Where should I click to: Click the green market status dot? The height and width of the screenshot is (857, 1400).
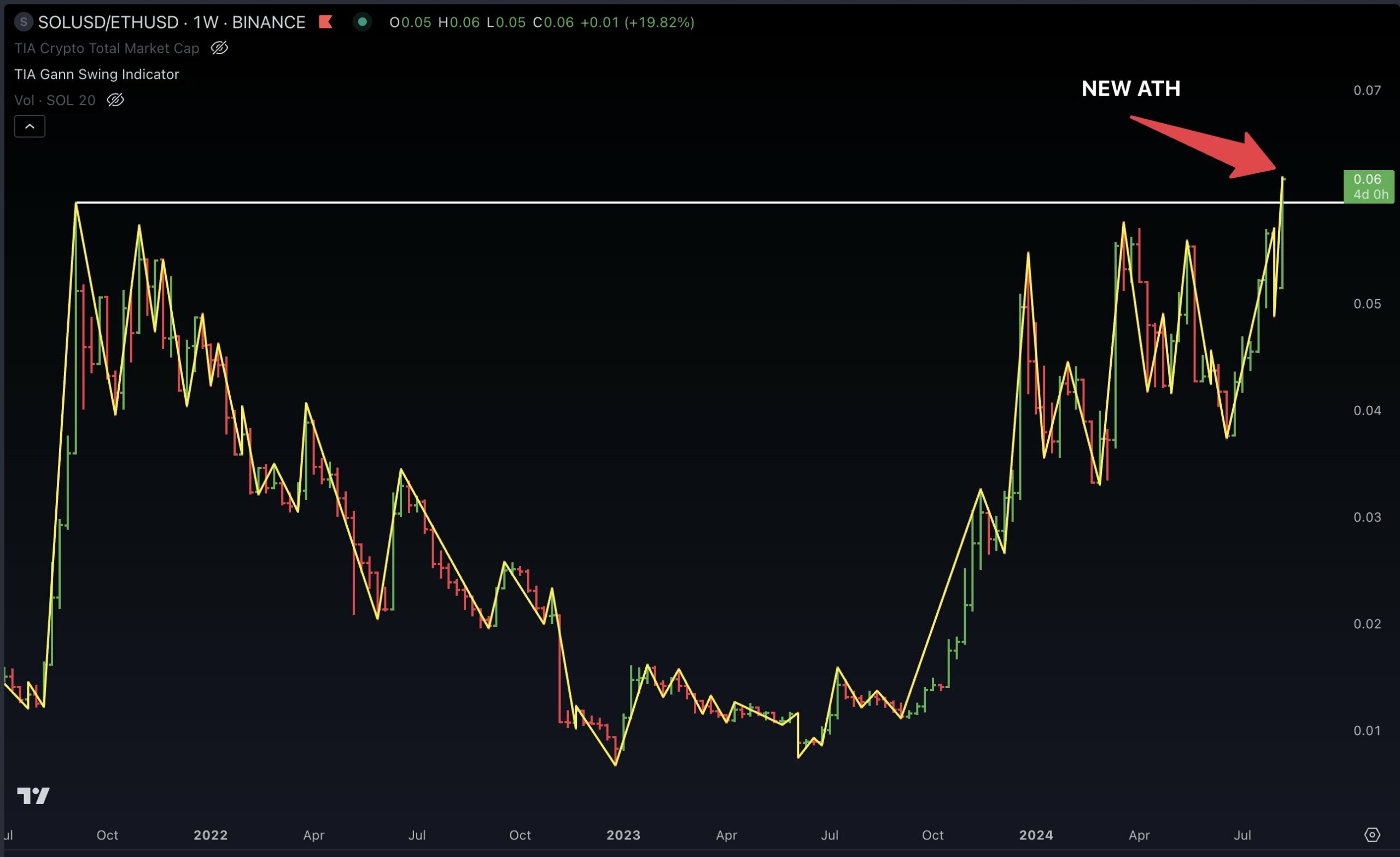pyautogui.click(x=362, y=22)
